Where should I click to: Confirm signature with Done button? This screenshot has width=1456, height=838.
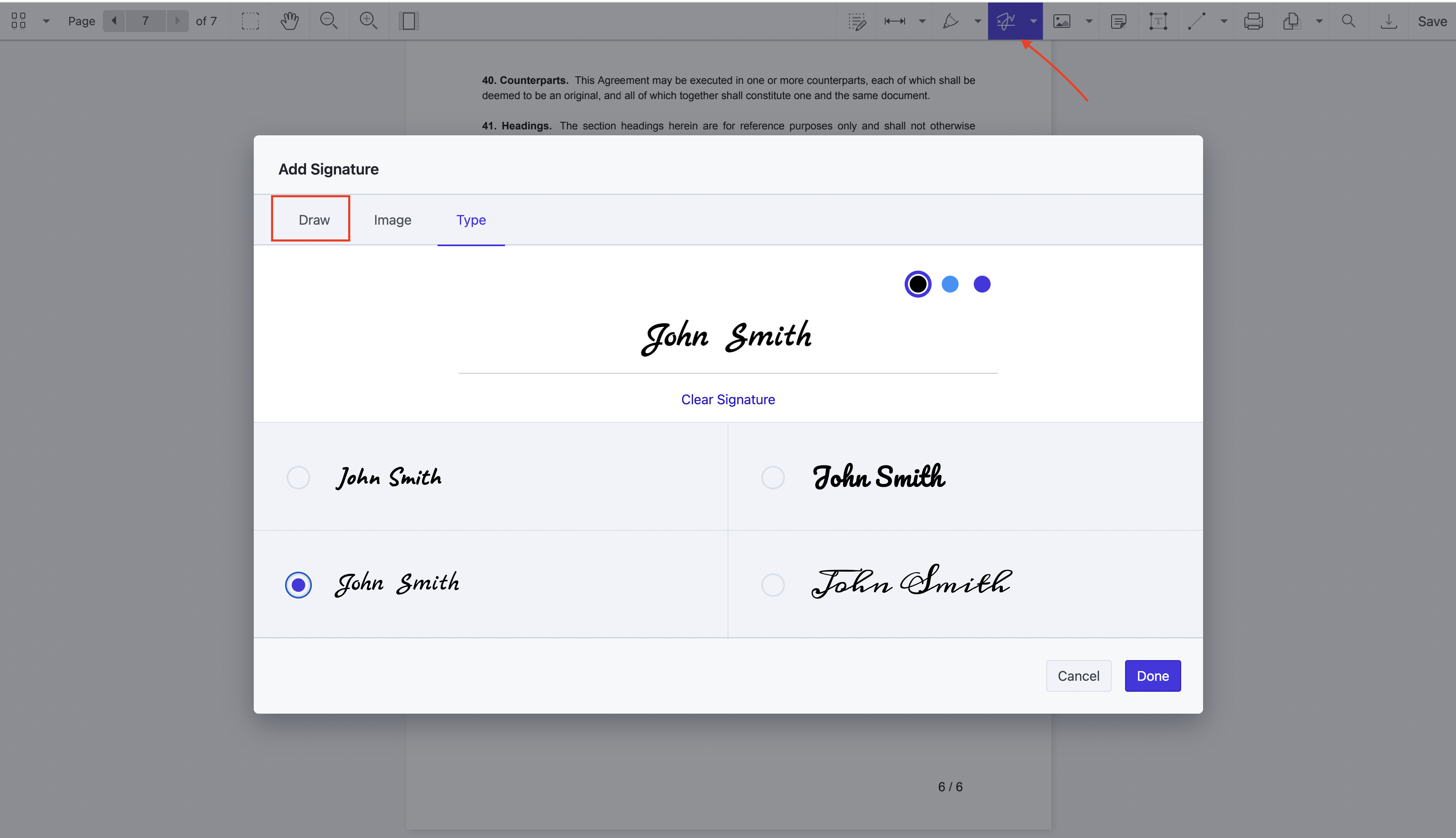pos(1152,676)
